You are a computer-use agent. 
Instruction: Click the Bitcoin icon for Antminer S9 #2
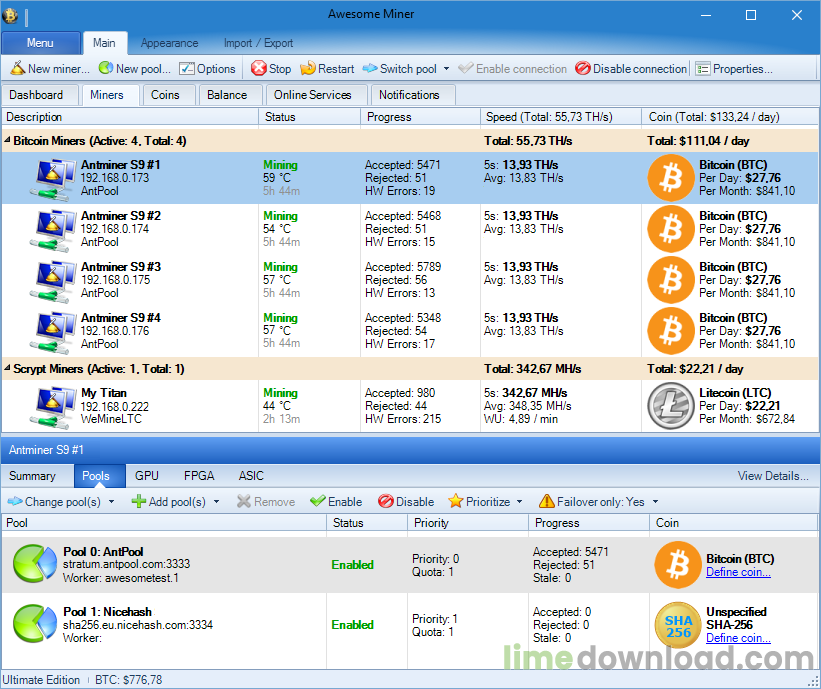(671, 229)
